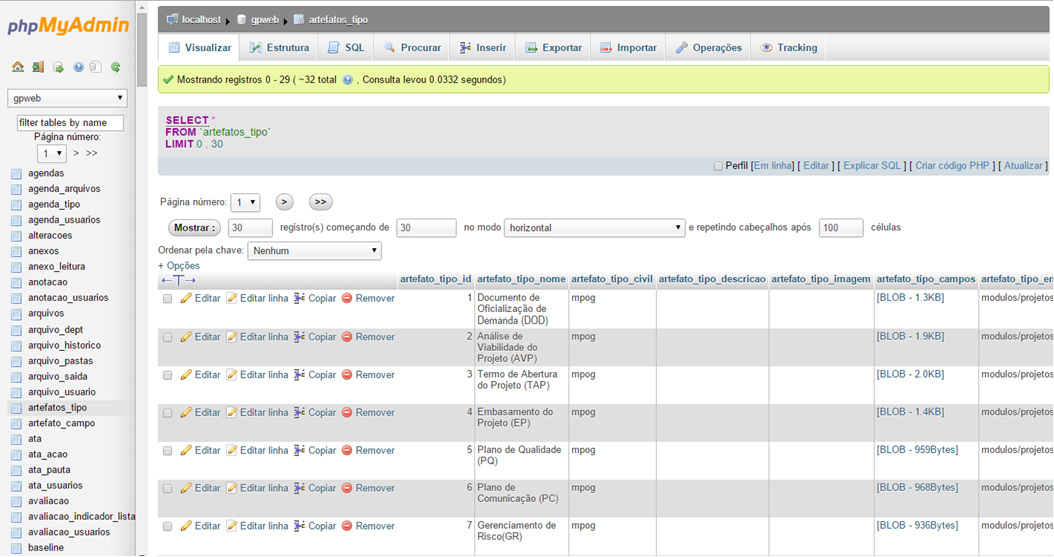
Task: Tick the checkbox for row 7
Action: 168,526
